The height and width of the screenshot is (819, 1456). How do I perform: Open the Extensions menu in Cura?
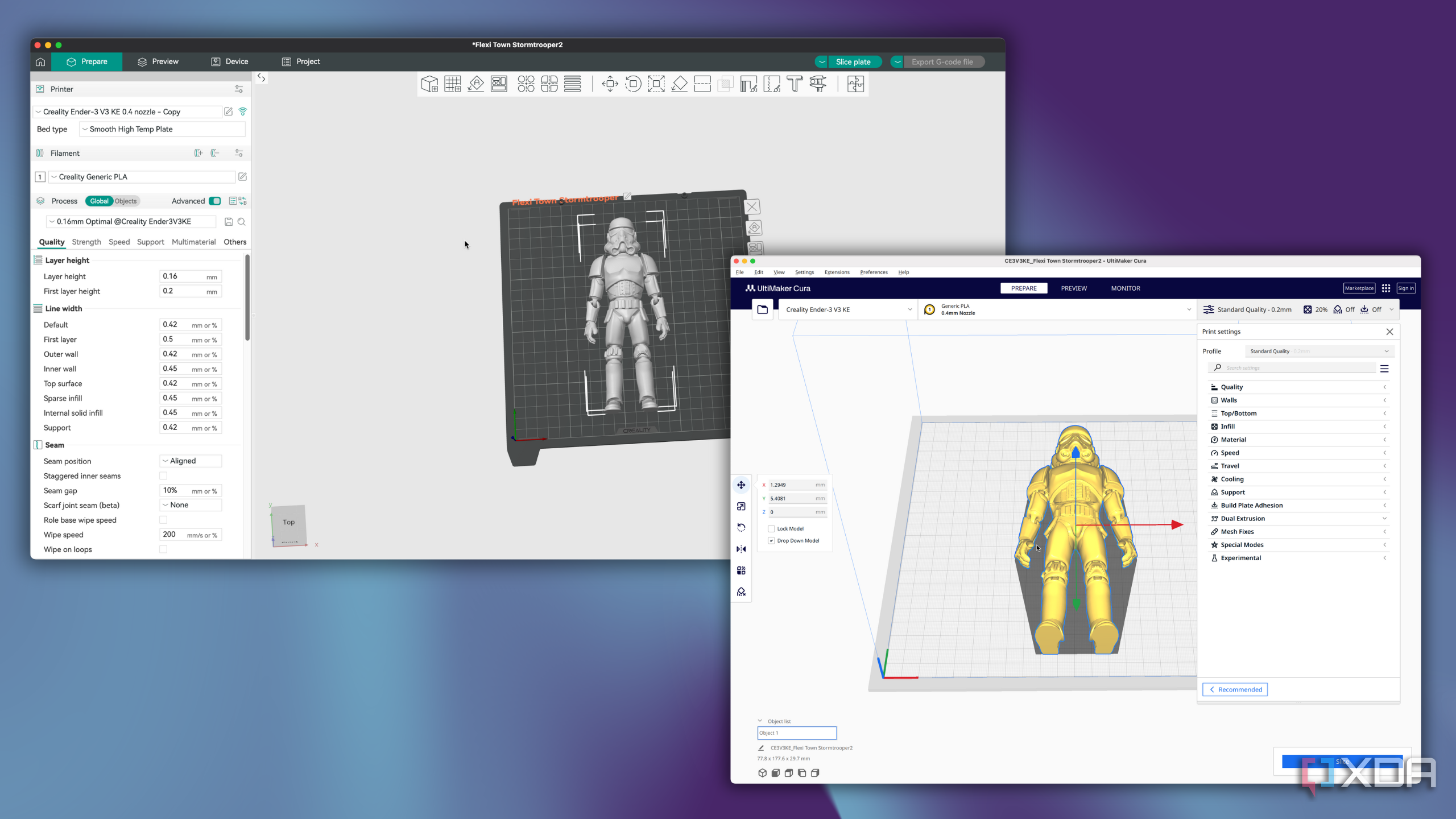pyautogui.click(x=837, y=272)
